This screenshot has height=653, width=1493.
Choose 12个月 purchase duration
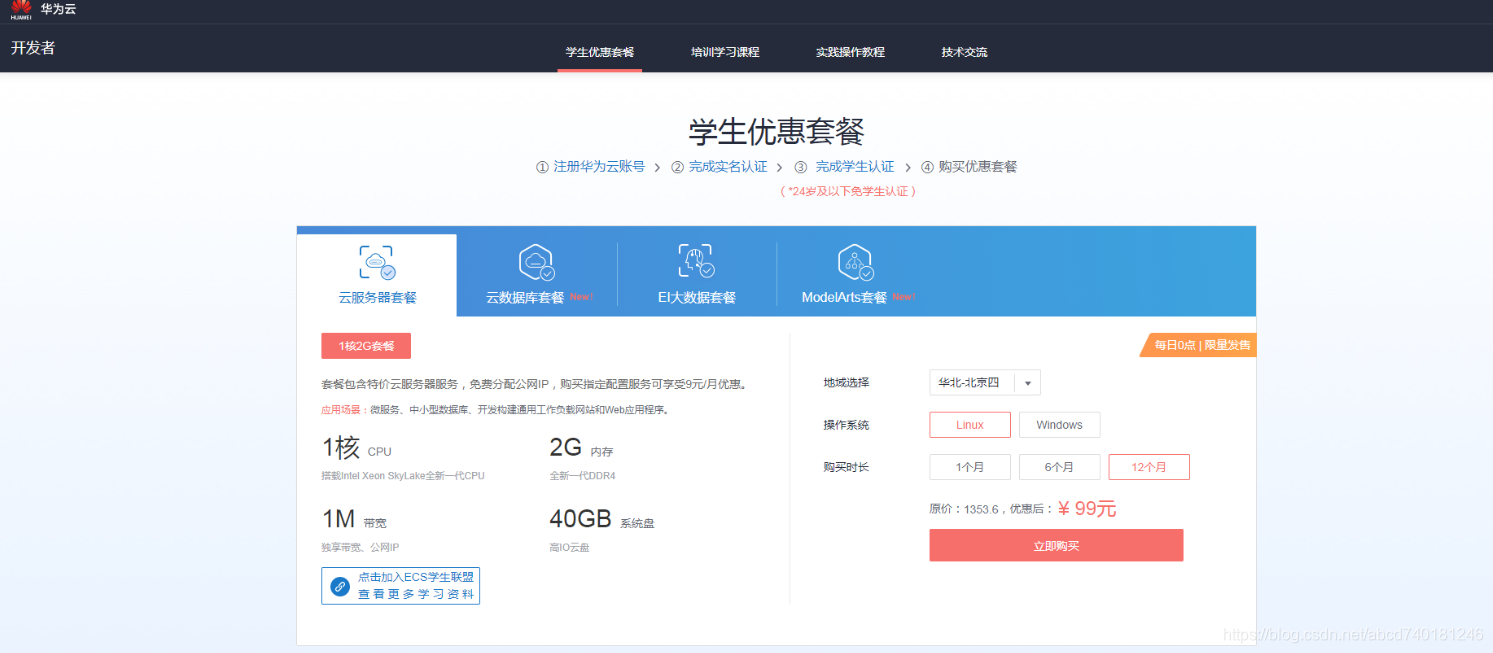[x=1149, y=467]
